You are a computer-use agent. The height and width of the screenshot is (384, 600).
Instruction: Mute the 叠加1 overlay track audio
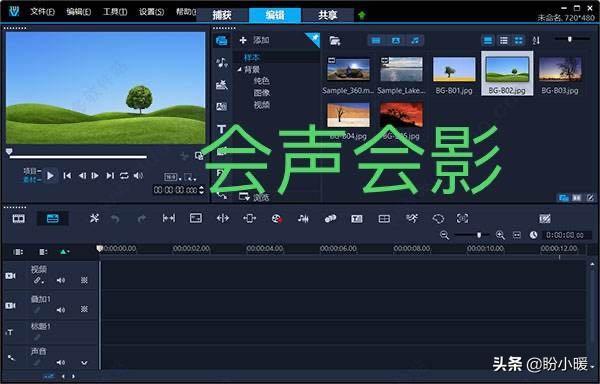point(60,310)
